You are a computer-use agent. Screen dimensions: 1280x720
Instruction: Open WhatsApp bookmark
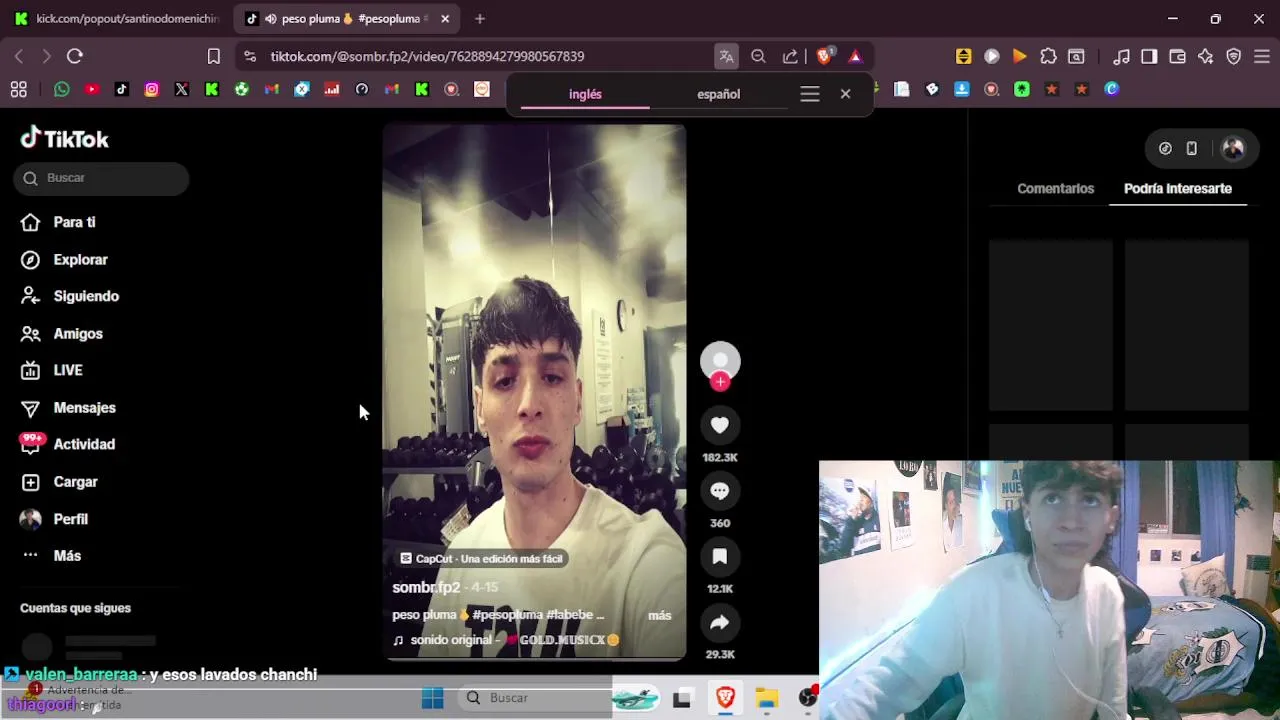[x=62, y=89]
